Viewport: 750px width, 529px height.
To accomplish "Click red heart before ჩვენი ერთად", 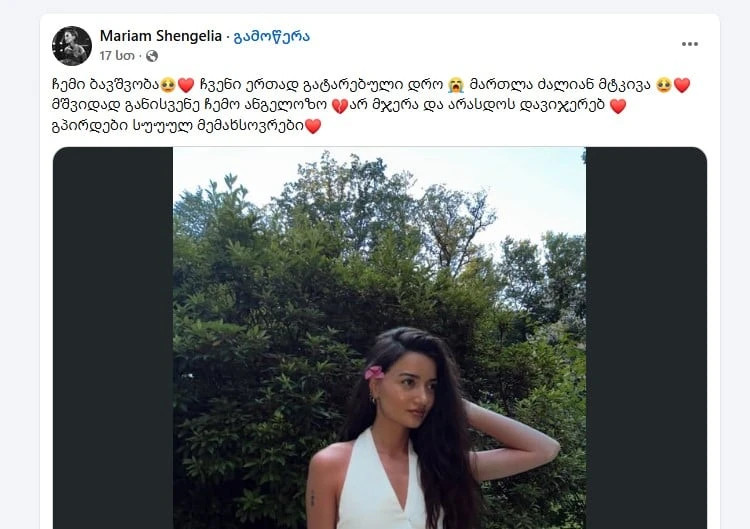I will coord(186,85).
